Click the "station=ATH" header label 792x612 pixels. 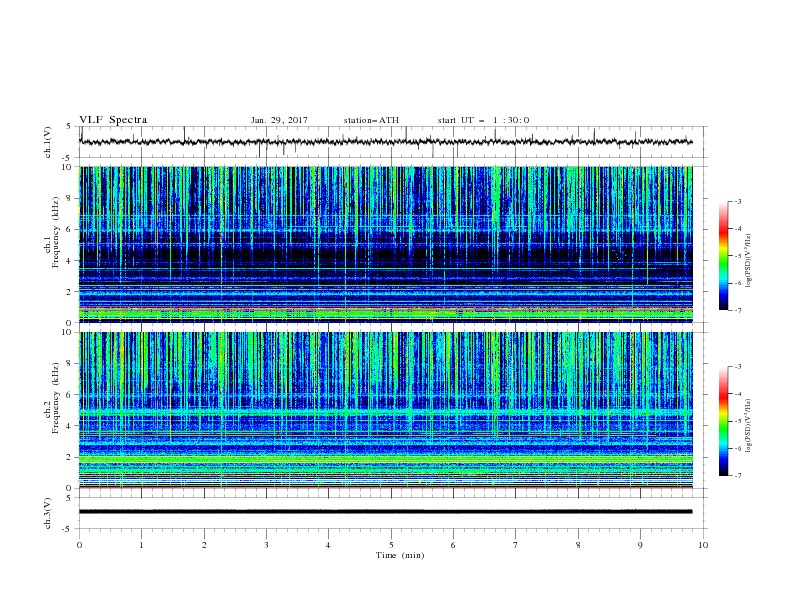tap(371, 120)
